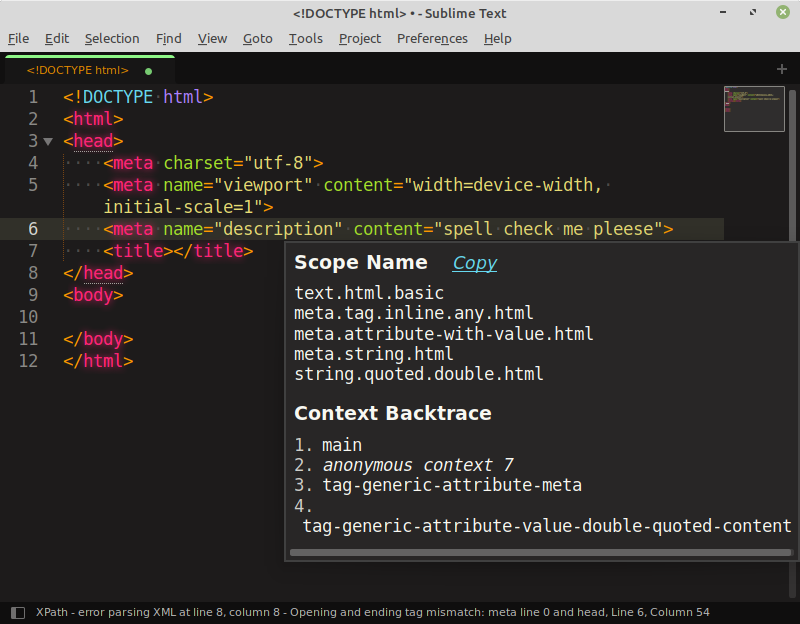Screen dimensions: 800x624
Task: Open the Find menu
Action: (x=168, y=39)
